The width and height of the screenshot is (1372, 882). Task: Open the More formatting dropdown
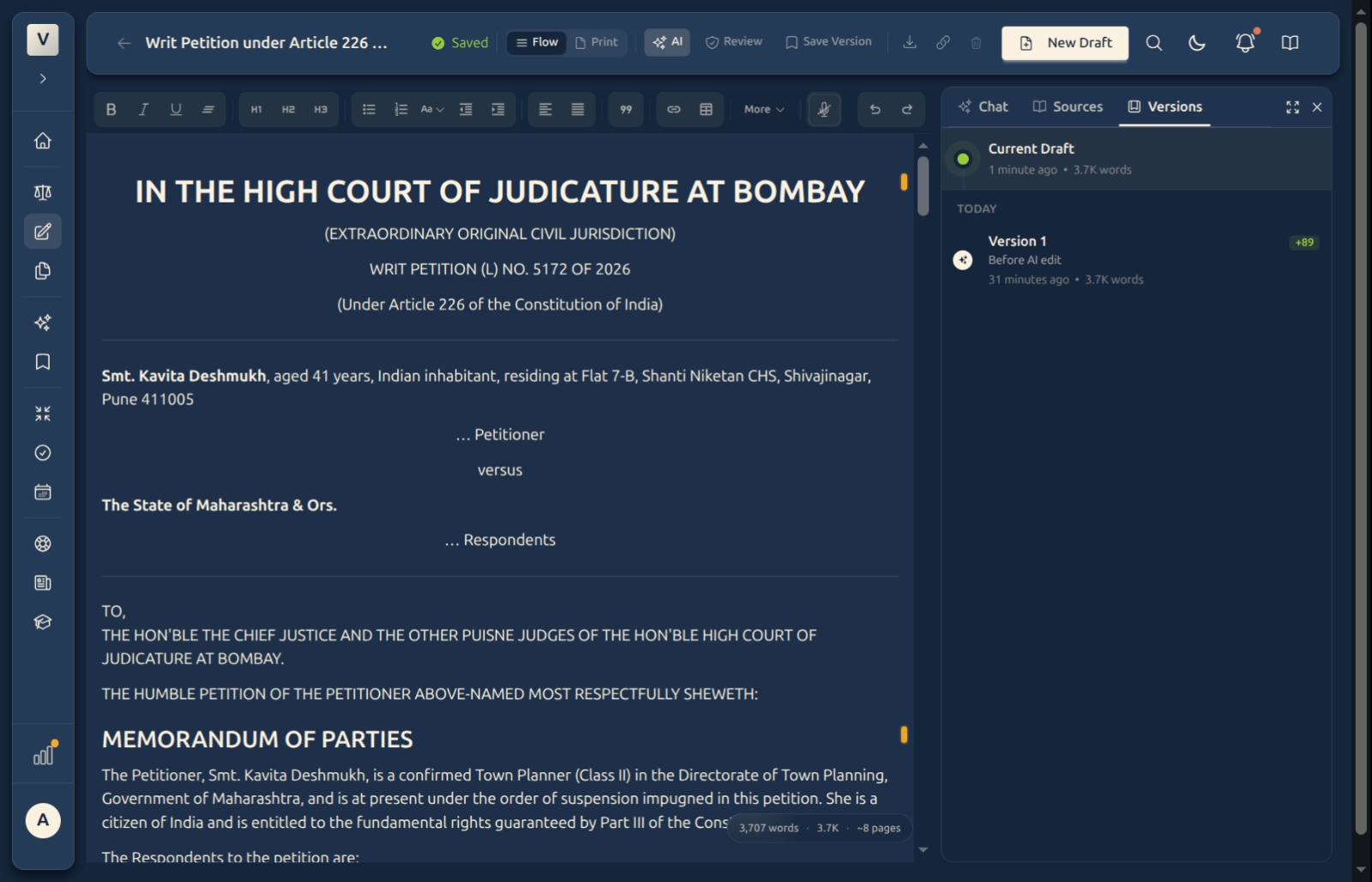764,109
